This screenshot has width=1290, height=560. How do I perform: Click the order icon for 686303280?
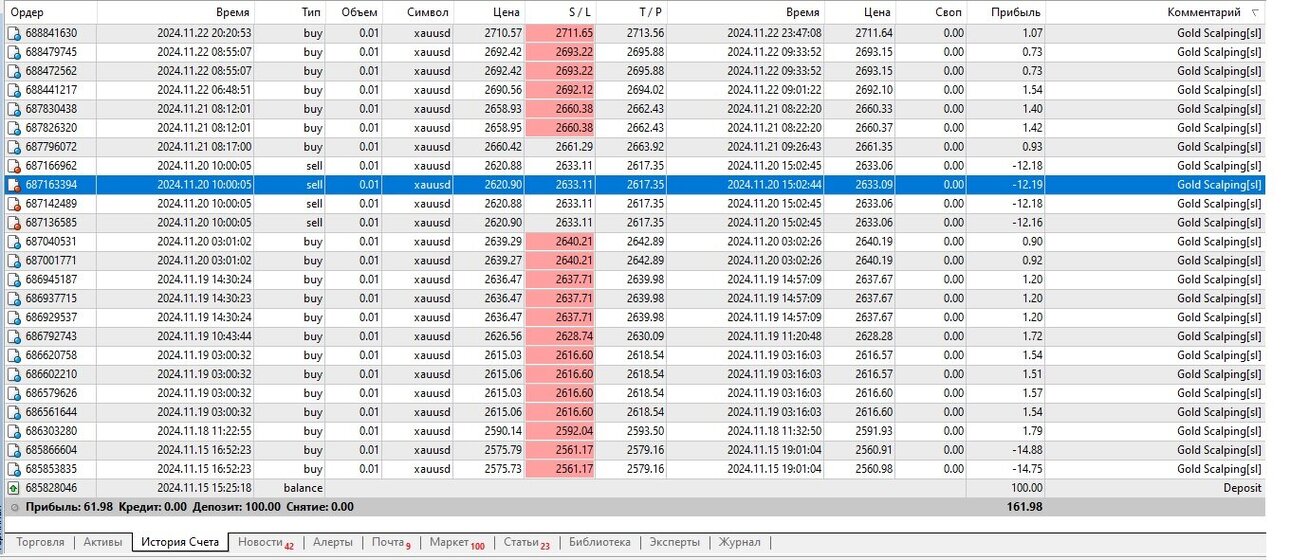coord(14,432)
